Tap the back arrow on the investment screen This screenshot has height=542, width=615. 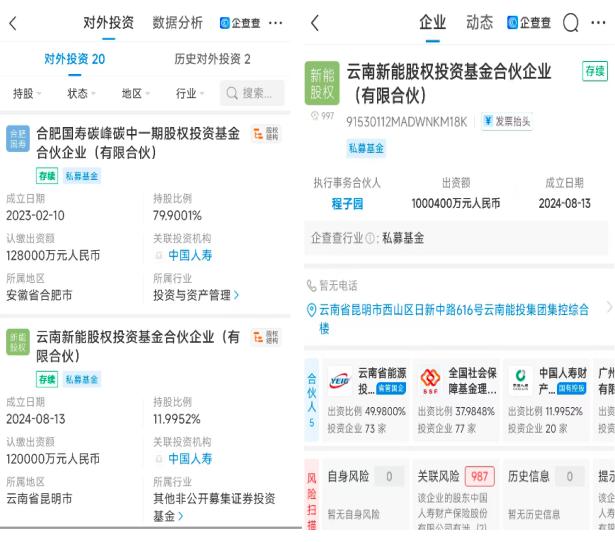pyautogui.click(x=13, y=23)
